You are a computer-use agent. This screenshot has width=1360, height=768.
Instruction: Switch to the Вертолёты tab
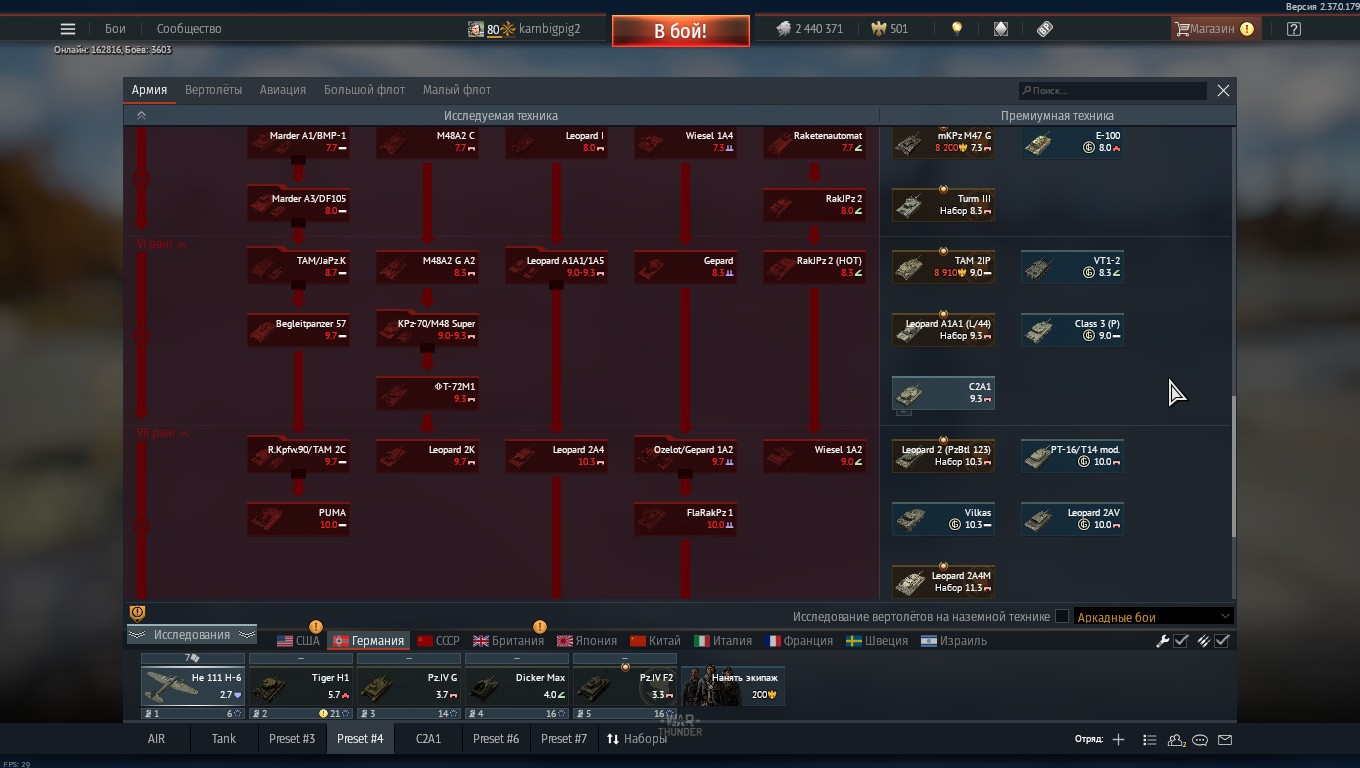click(213, 90)
